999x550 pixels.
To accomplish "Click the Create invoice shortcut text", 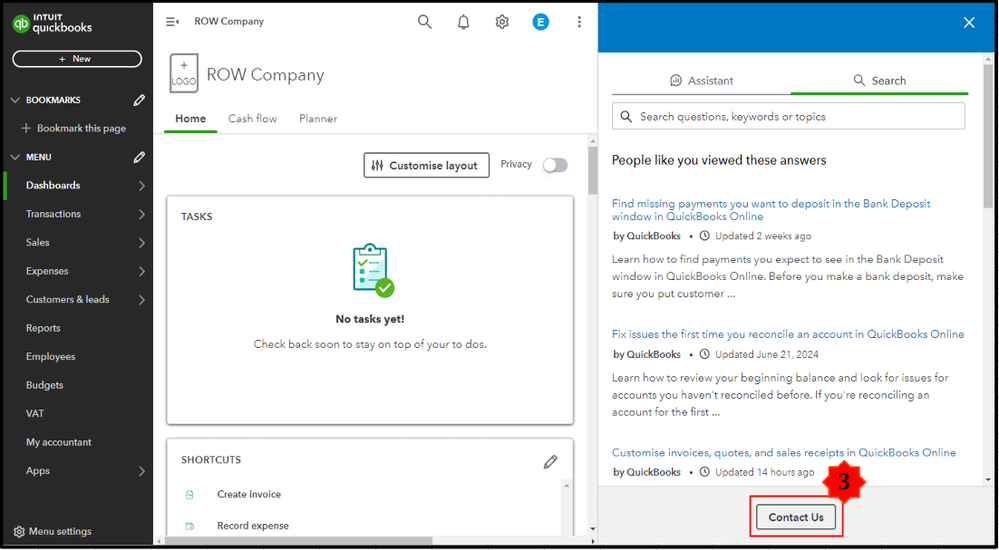I will pos(248,495).
